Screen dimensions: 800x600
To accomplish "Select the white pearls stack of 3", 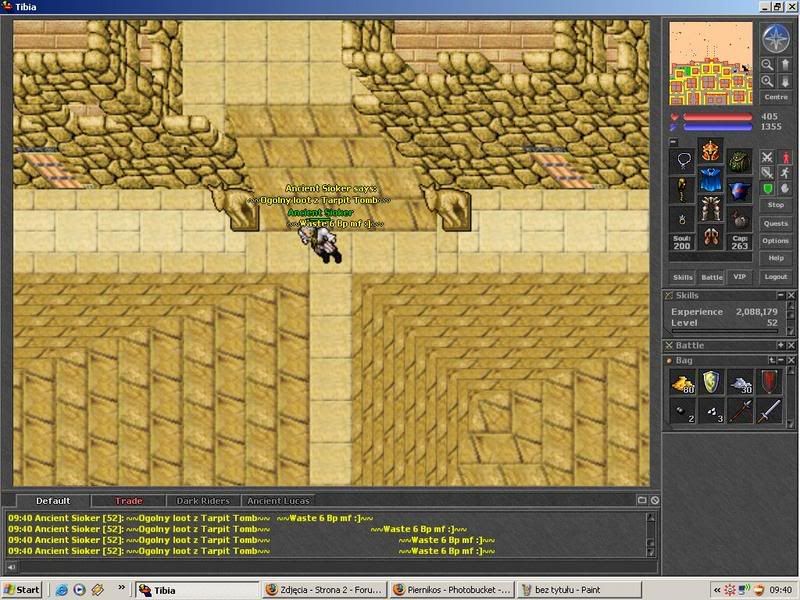I will [x=711, y=411].
